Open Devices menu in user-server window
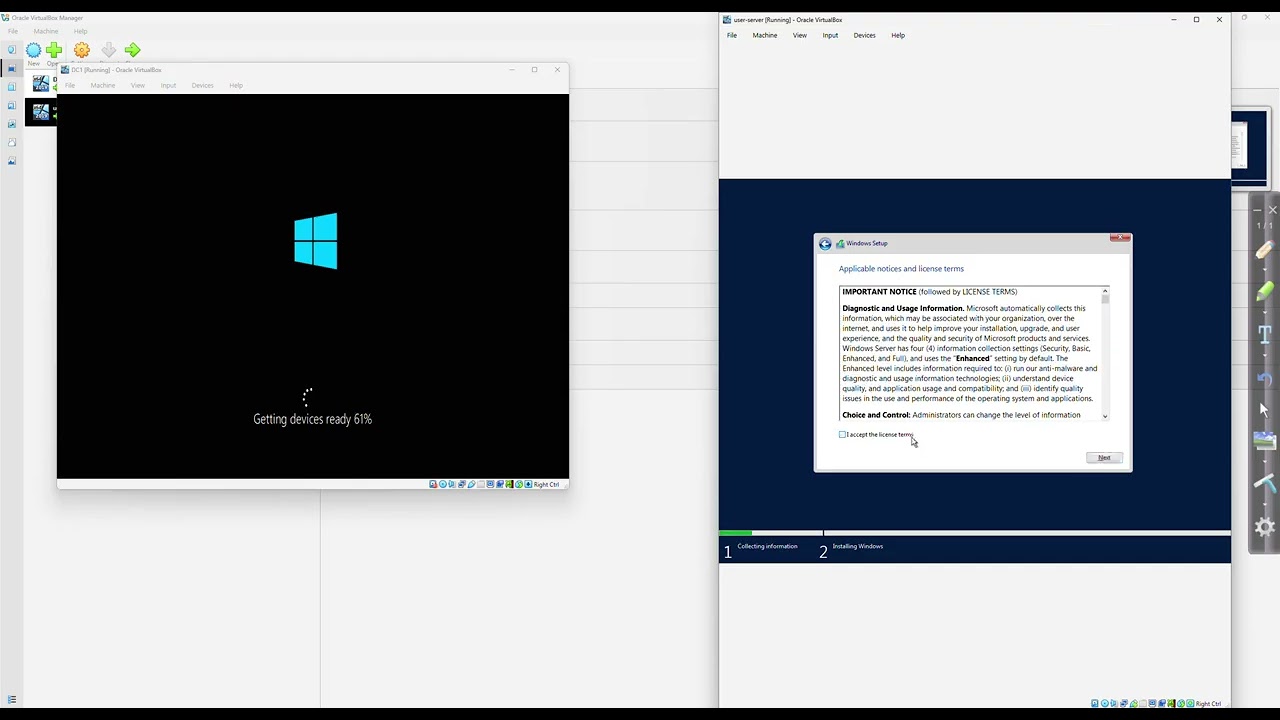Screen dimensions: 1280x720 (865, 35)
